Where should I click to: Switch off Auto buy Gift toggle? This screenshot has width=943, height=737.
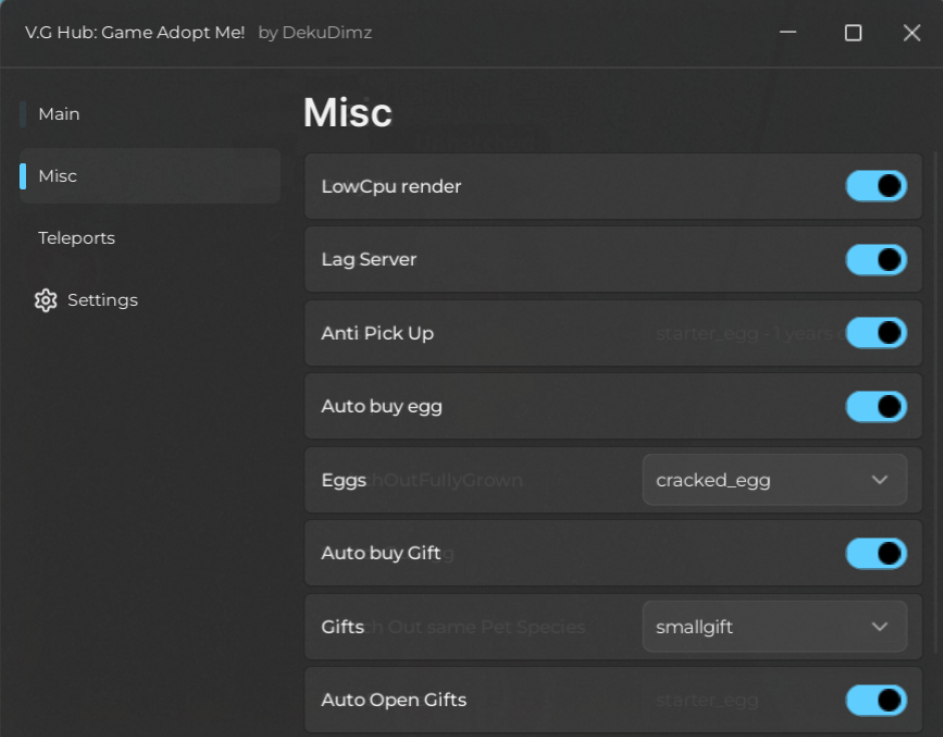pyautogui.click(x=876, y=553)
